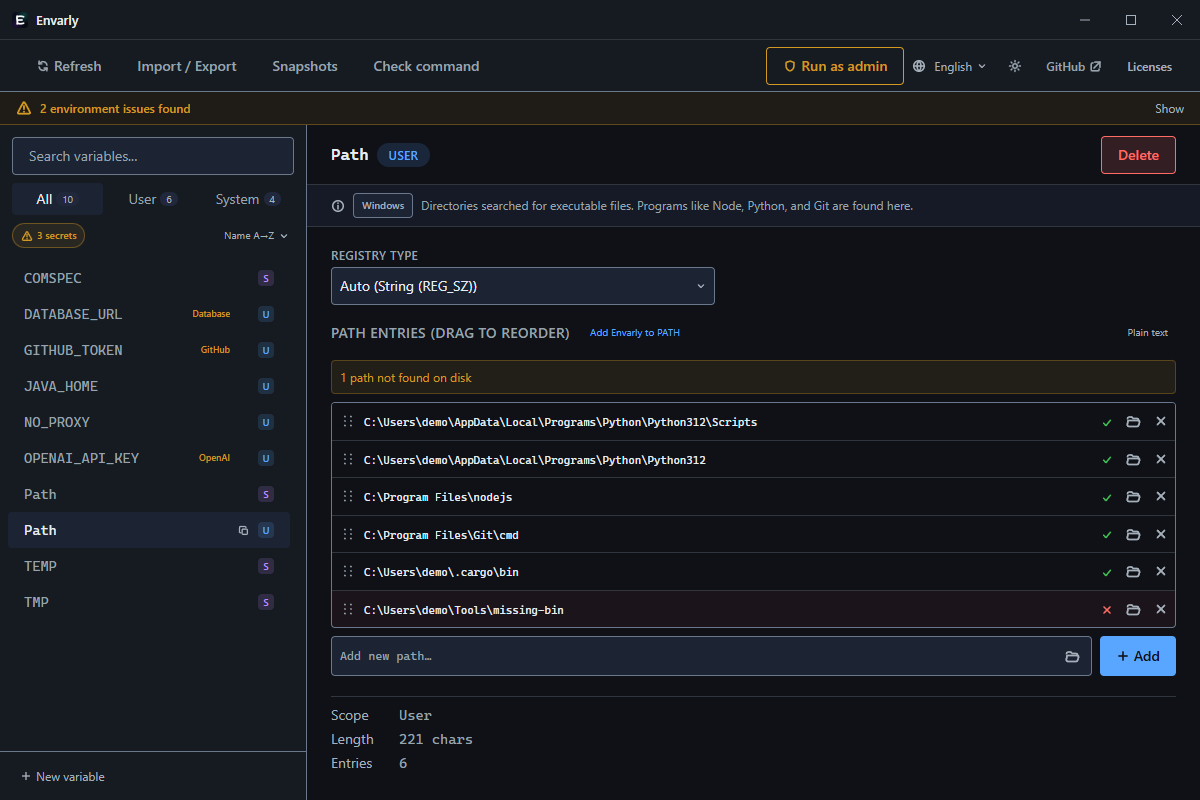
Task: Click the Add Envarly to PATH link
Action: coord(635,333)
